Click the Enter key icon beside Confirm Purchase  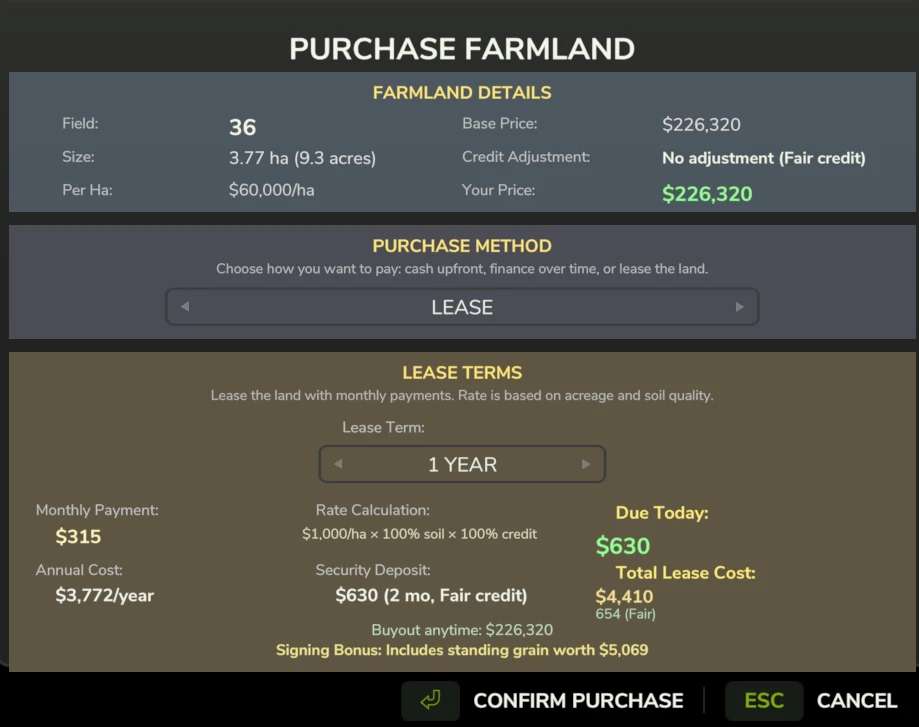(x=430, y=701)
